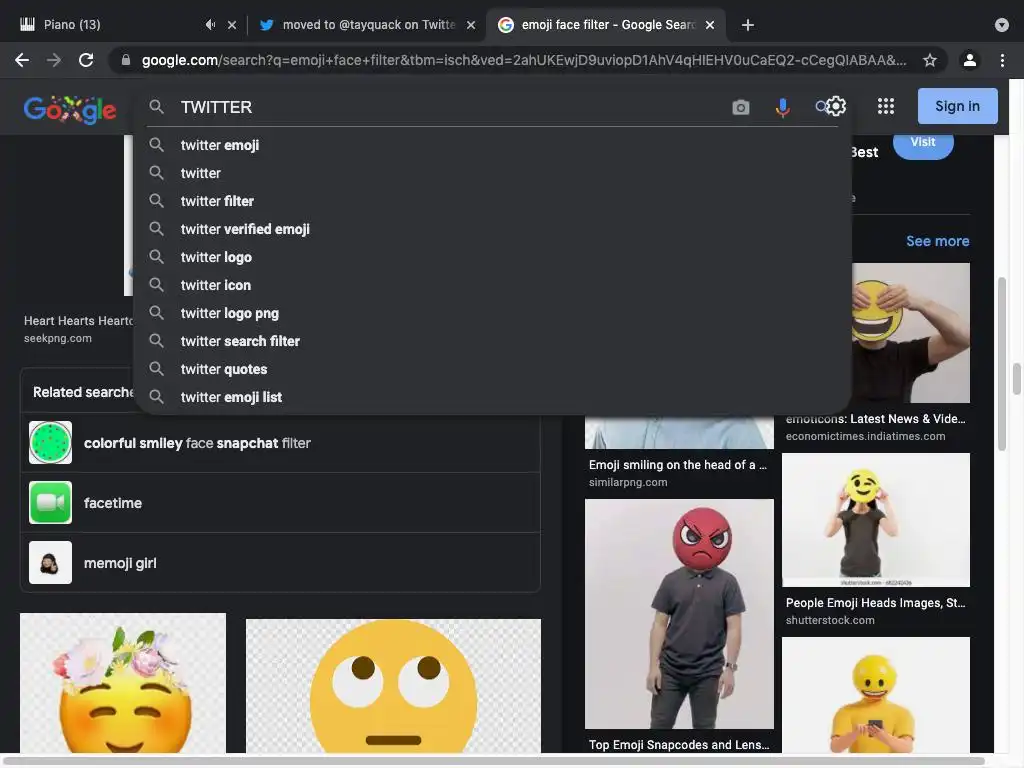Choose the 'twitter emoji list' suggestion
The image size is (1024, 768).
(493, 397)
